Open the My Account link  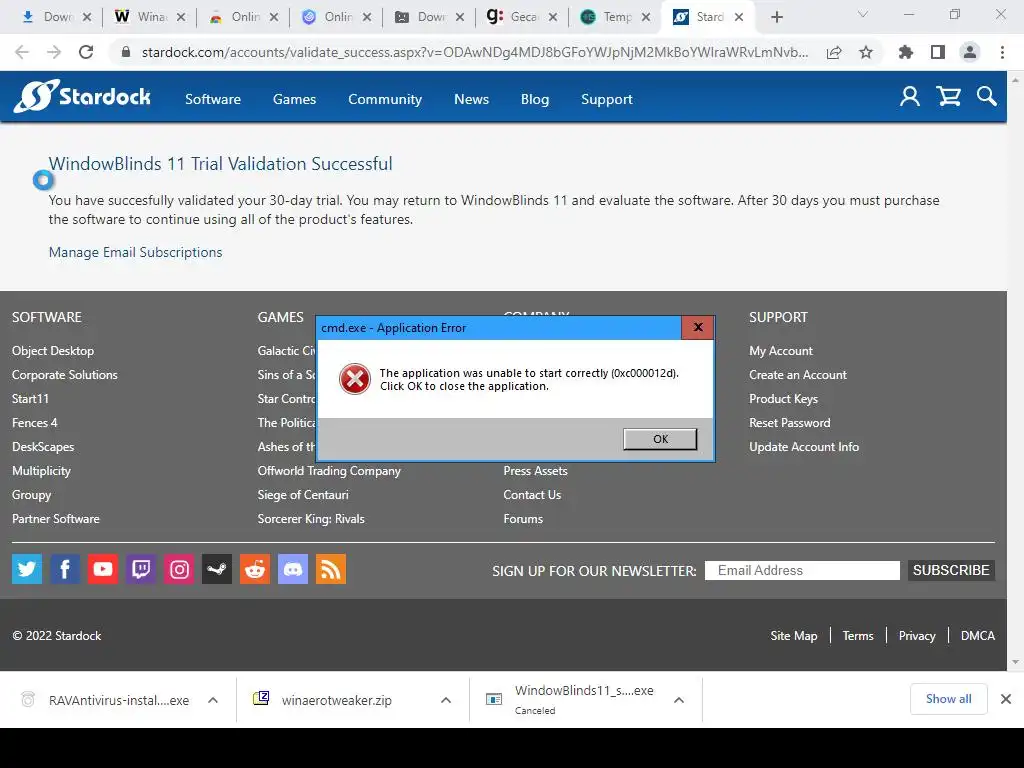[x=780, y=351]
